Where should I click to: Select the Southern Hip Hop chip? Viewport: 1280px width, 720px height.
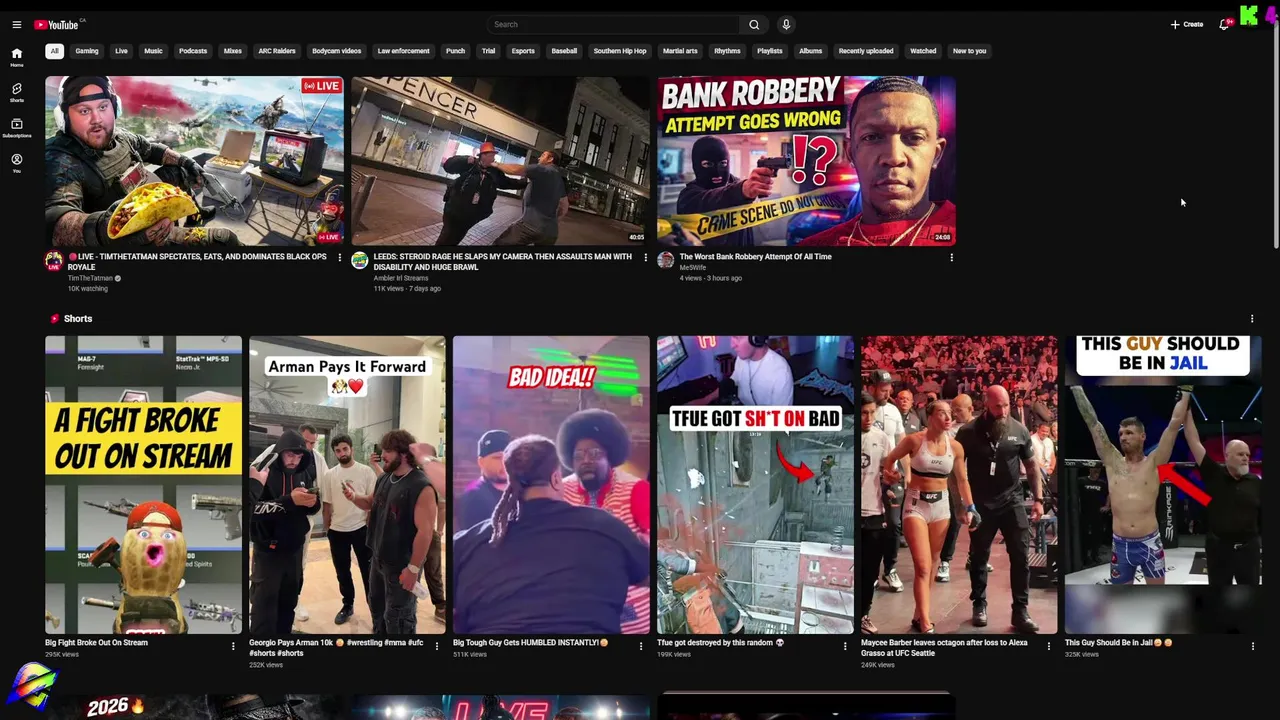tap(620, 51)
